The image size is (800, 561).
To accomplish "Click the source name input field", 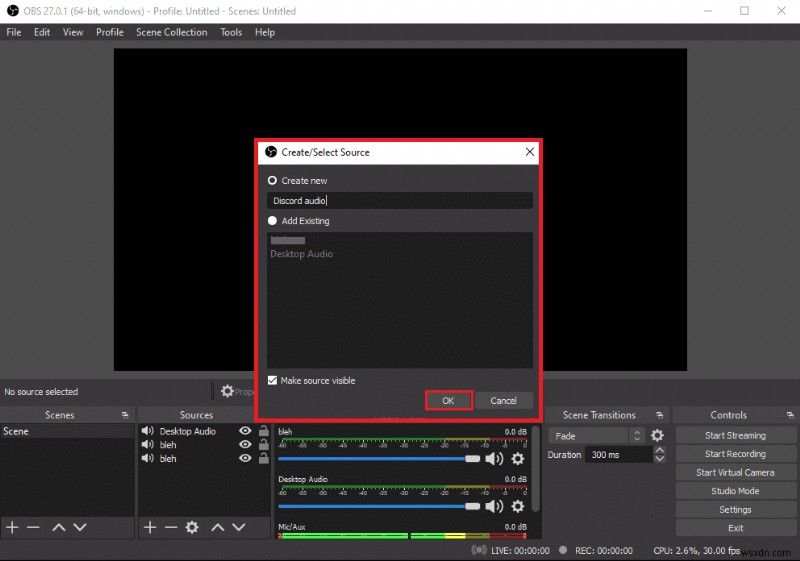I will pyautogui.click(x=399, y=200).
